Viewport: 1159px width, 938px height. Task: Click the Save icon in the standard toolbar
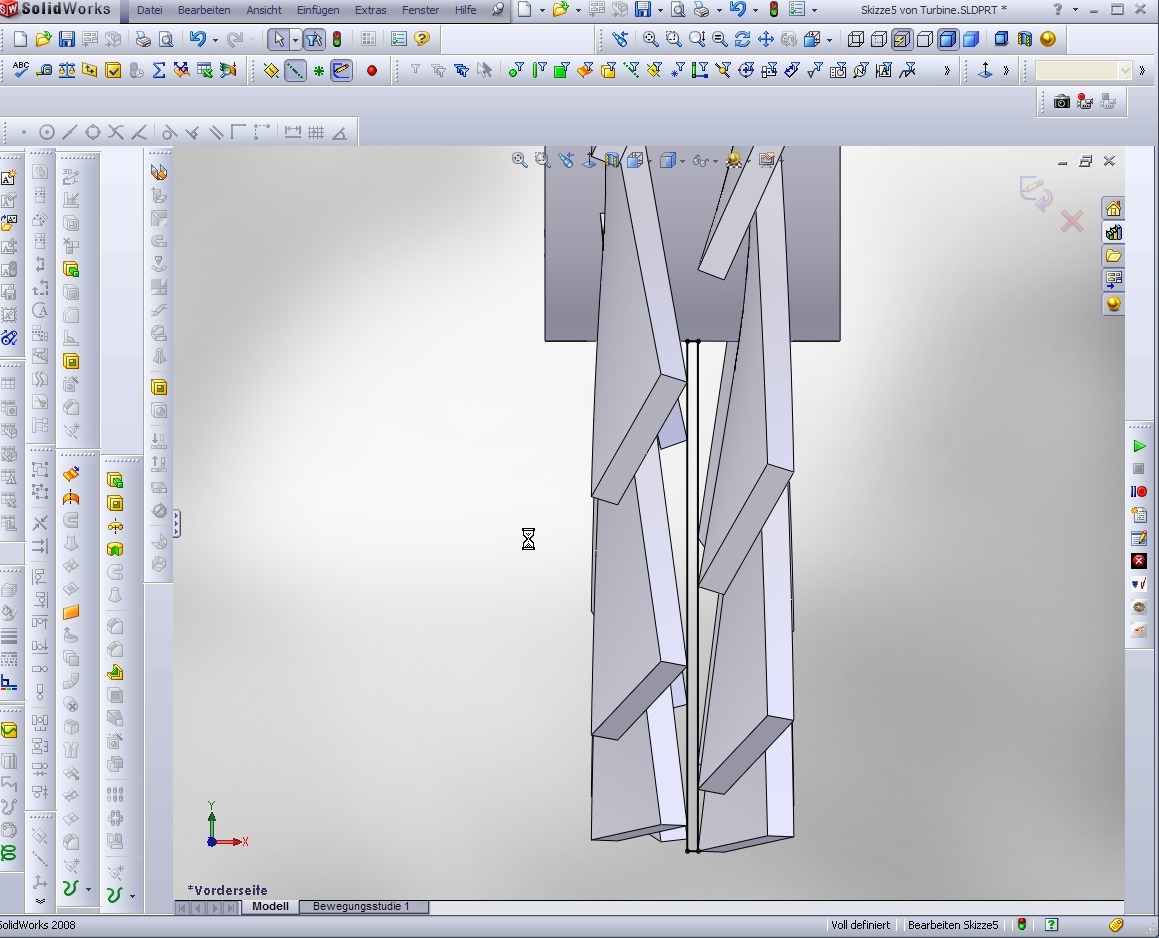pos(66,40)
